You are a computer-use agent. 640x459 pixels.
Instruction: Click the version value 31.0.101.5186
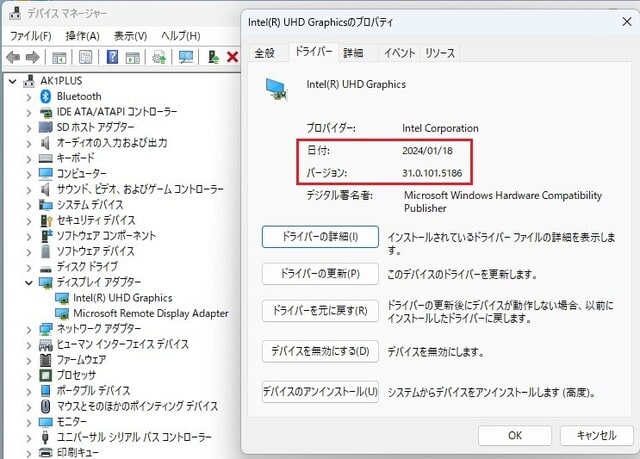(x=432, y=173)
